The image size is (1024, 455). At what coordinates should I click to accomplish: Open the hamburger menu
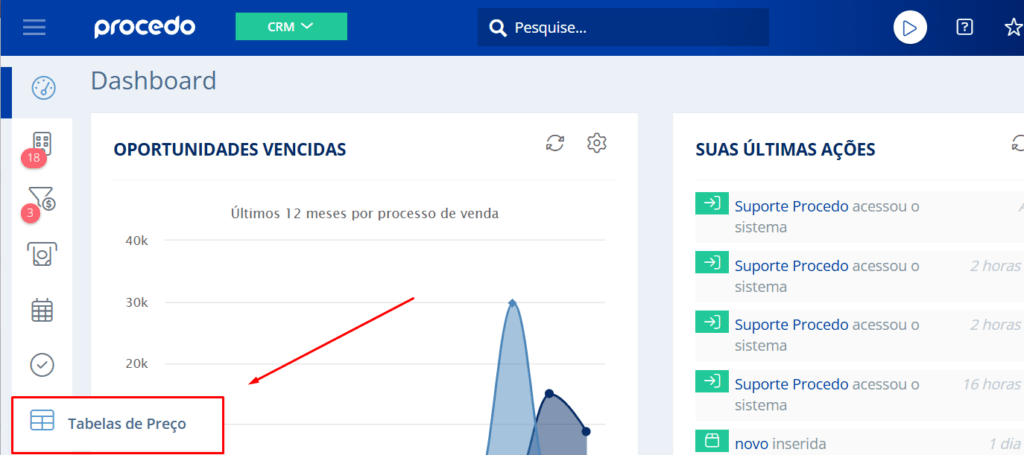click(34, 27)
